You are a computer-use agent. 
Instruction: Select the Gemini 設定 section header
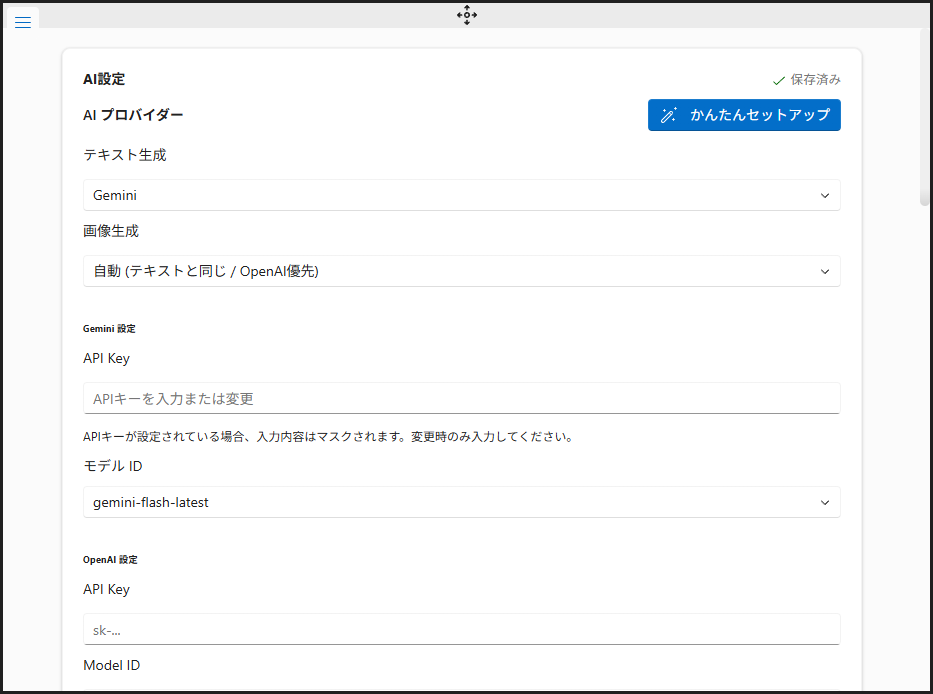click(109, 328)
